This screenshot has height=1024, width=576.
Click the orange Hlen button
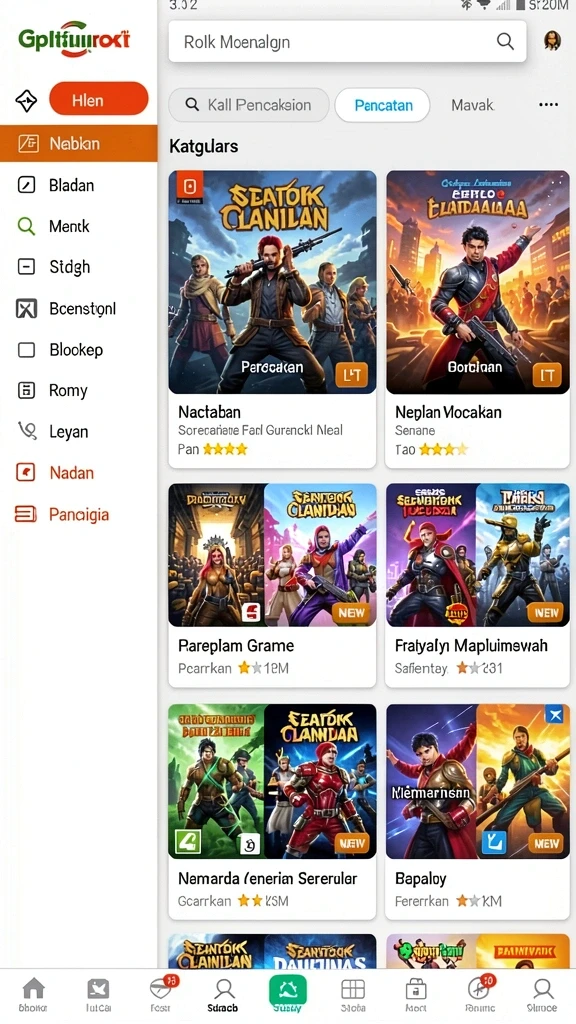coord(99,100)
